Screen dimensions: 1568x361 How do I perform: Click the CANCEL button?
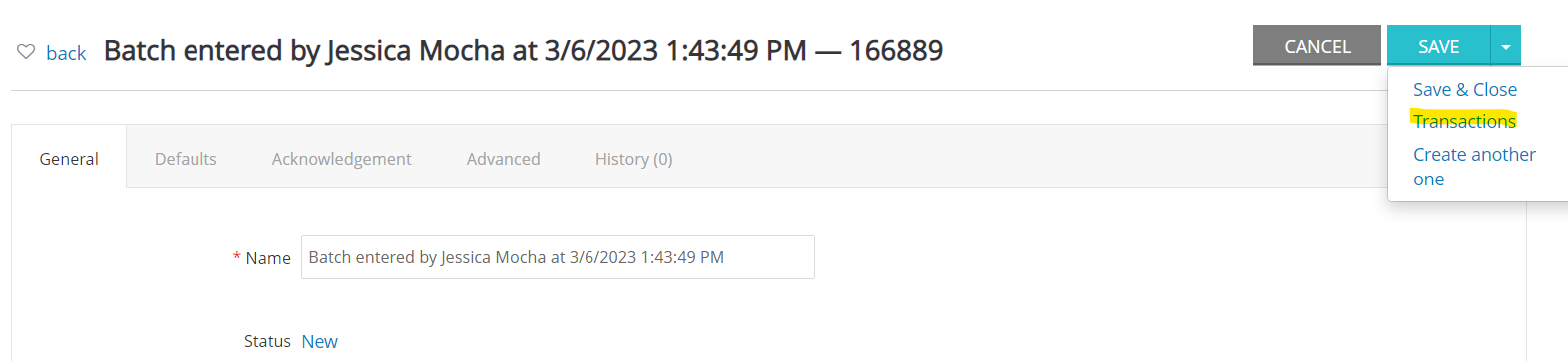(1317, 46)
